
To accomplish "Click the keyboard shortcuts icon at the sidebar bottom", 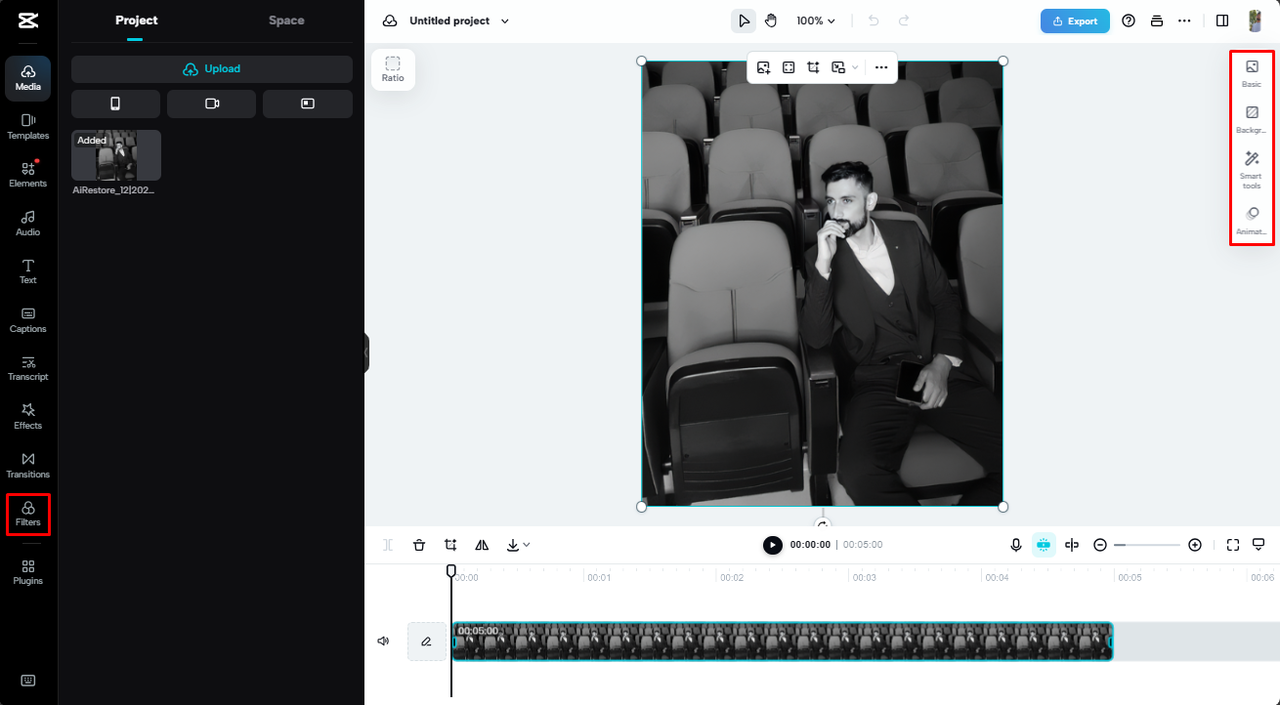I will (28, 680).
